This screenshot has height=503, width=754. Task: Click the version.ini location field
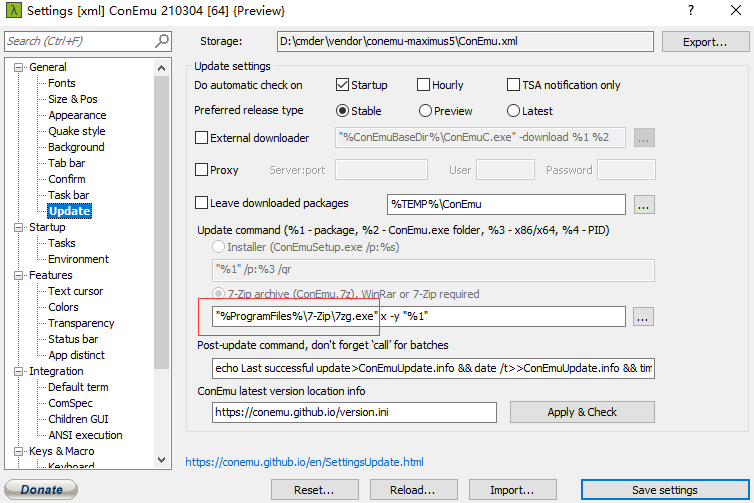tap(354, 412)
